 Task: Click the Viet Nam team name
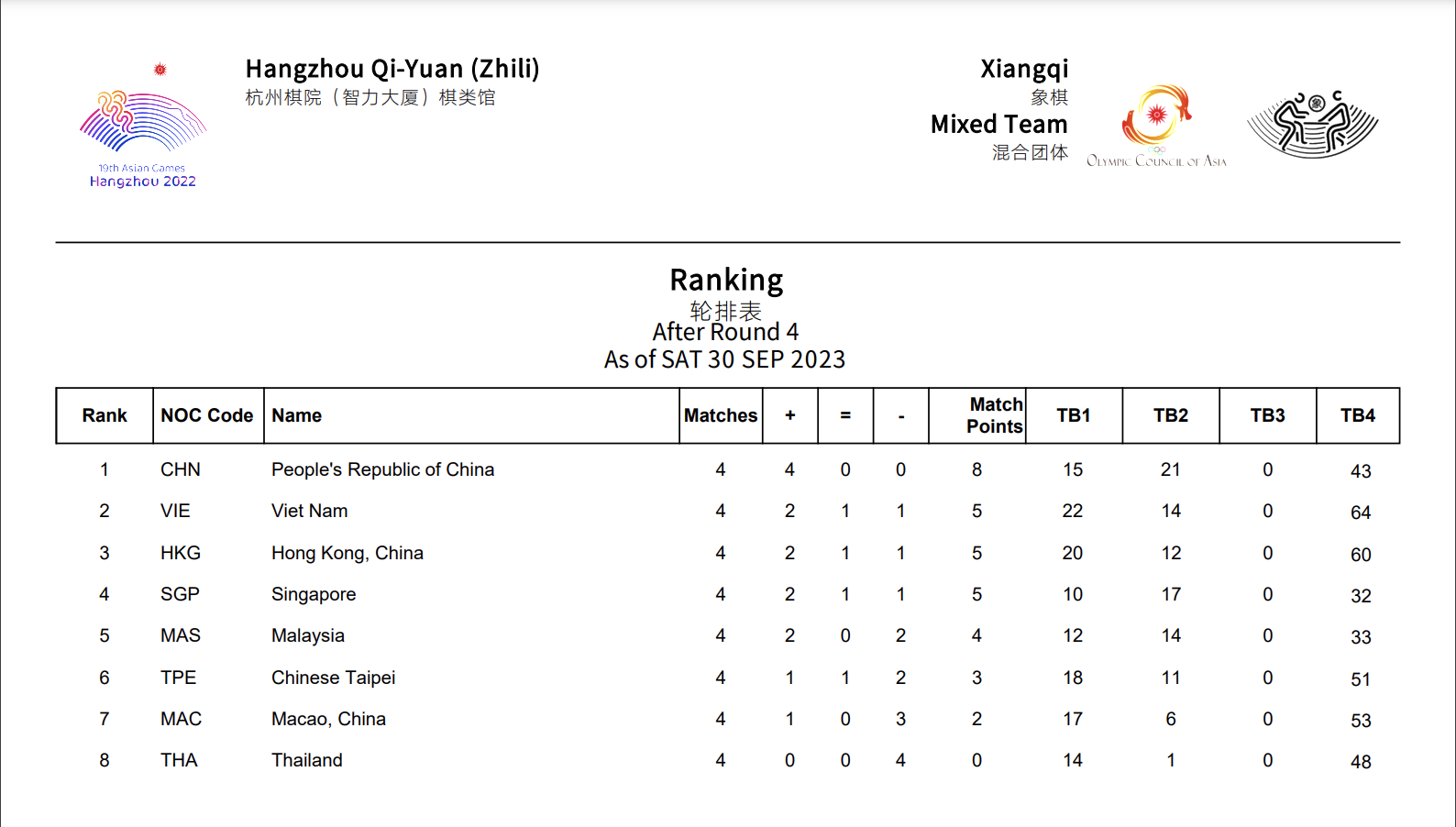(x=310, y=511)
